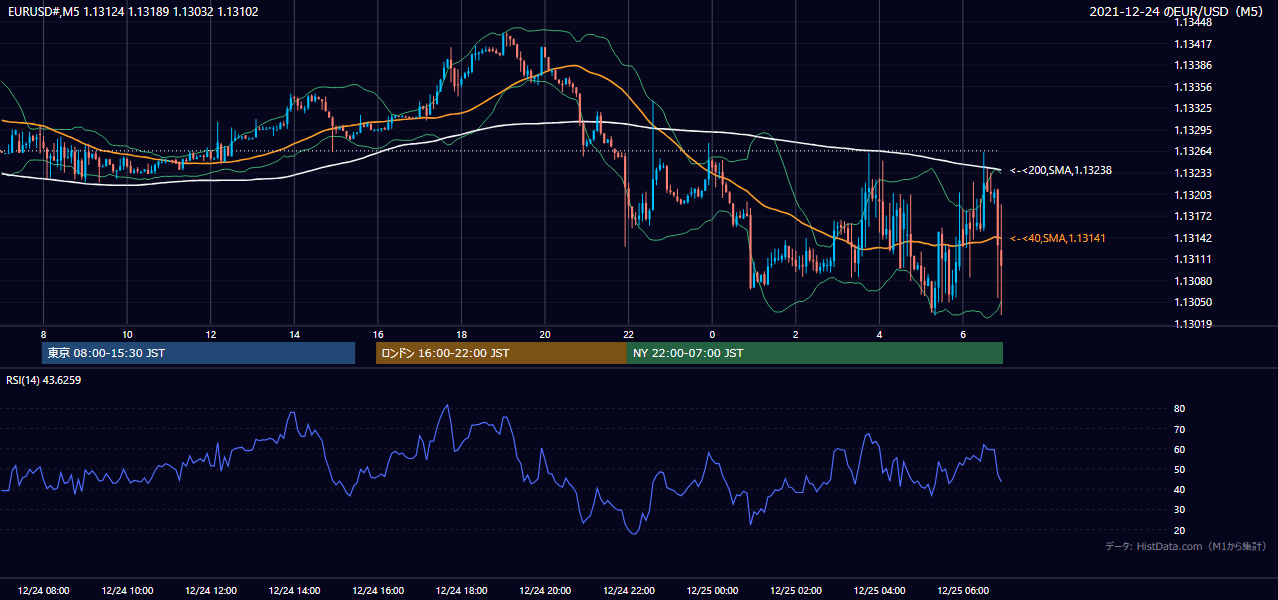Click RSI scale value 20
This screenshot has width=1278, height=600.
[x=1179, y=530]
